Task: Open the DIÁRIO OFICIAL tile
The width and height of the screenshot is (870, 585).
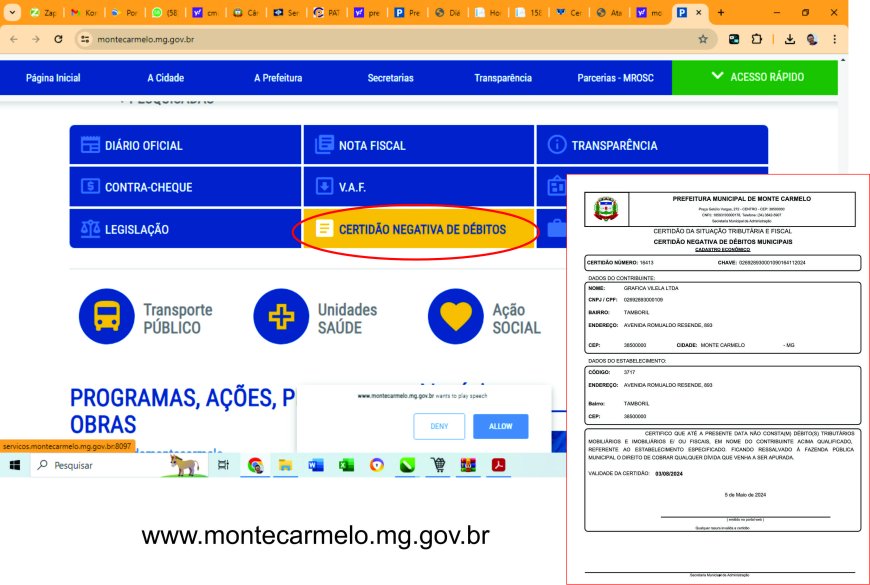Action: 185,145
